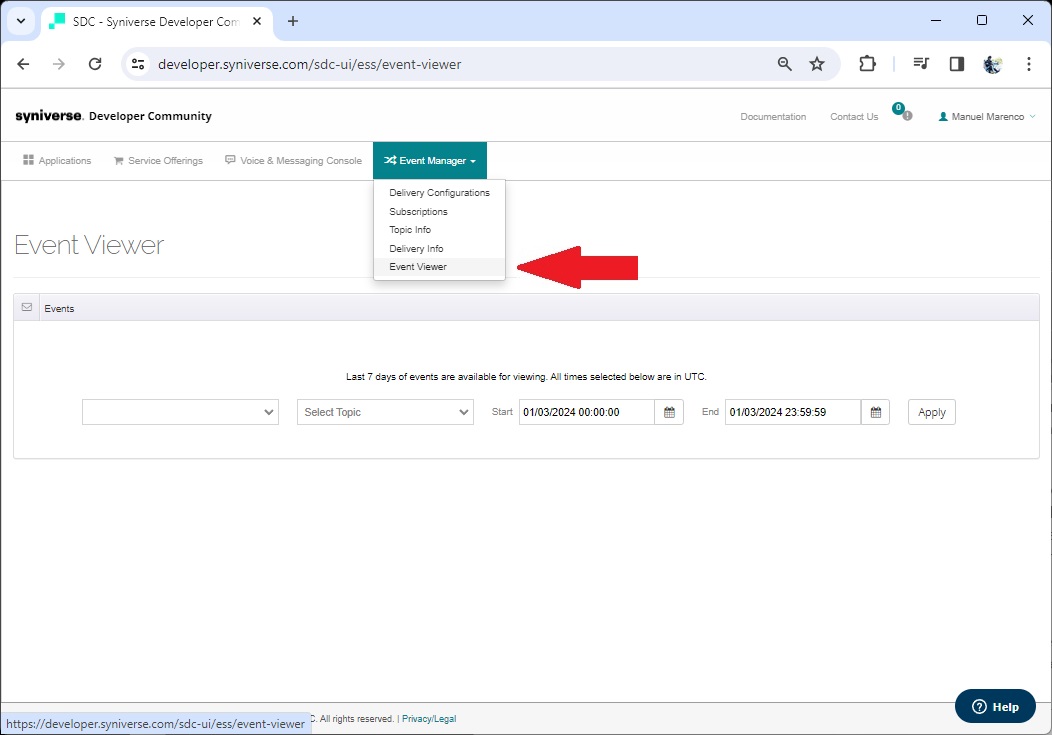Open the Privacy/Legal footer link
Screen dimensions: 1052x735
click(429, 719)
